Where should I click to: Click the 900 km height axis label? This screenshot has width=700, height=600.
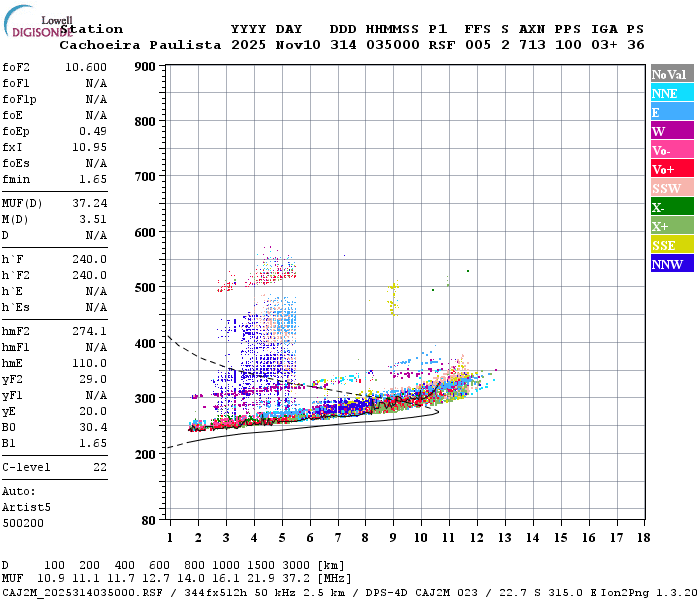[145, 67]
